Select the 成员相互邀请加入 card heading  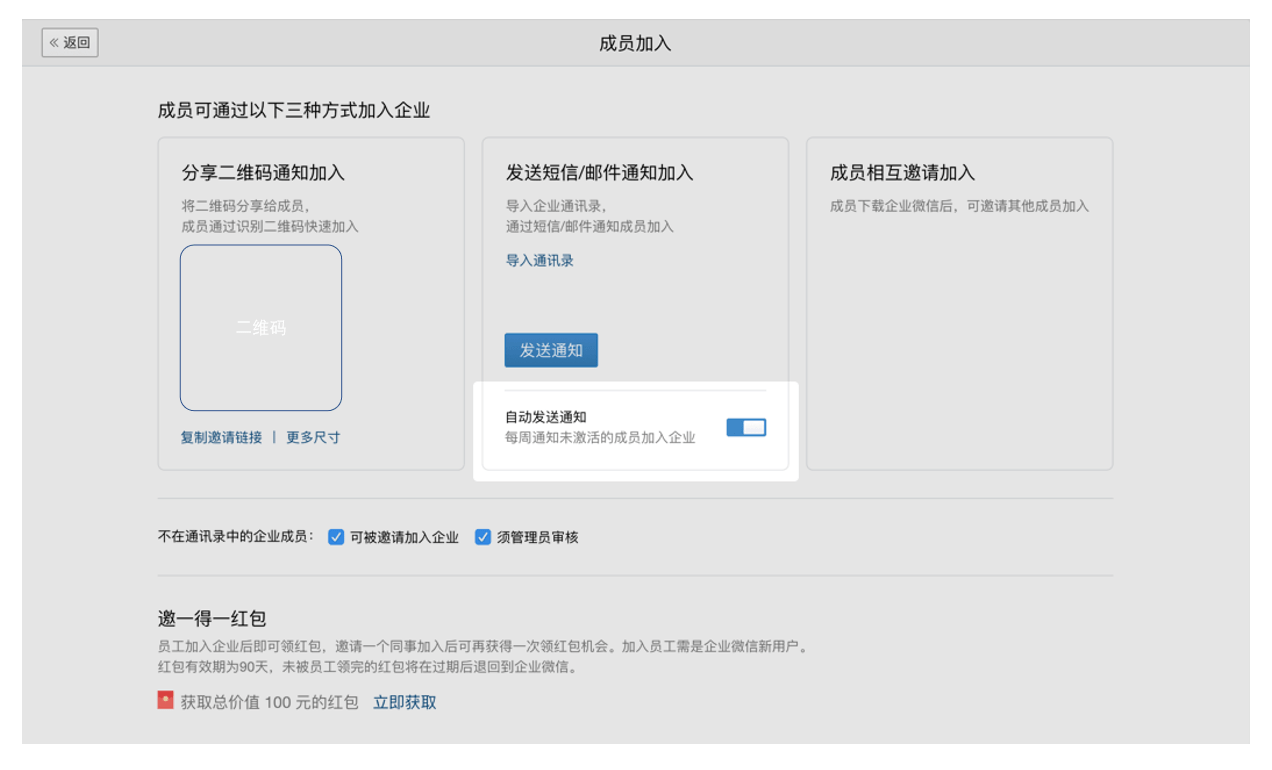[902, 173]
